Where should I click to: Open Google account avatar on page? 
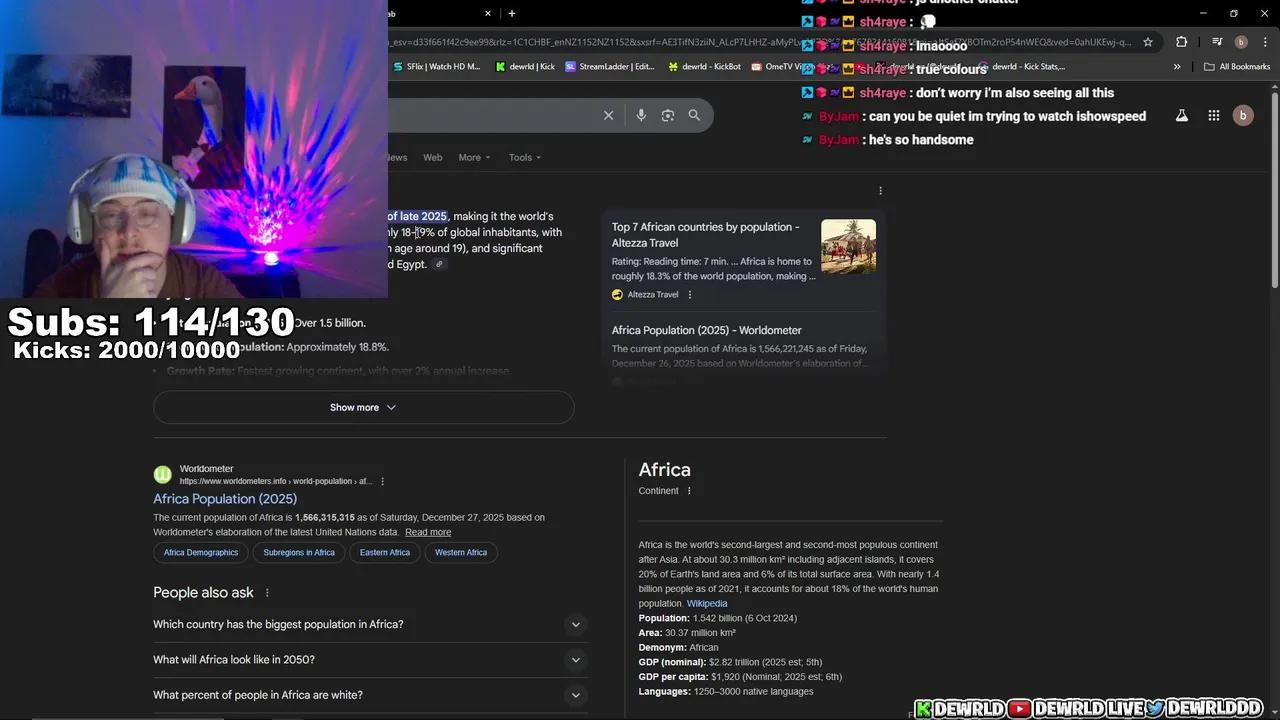pyautogui.click(x=1243, y=116)
